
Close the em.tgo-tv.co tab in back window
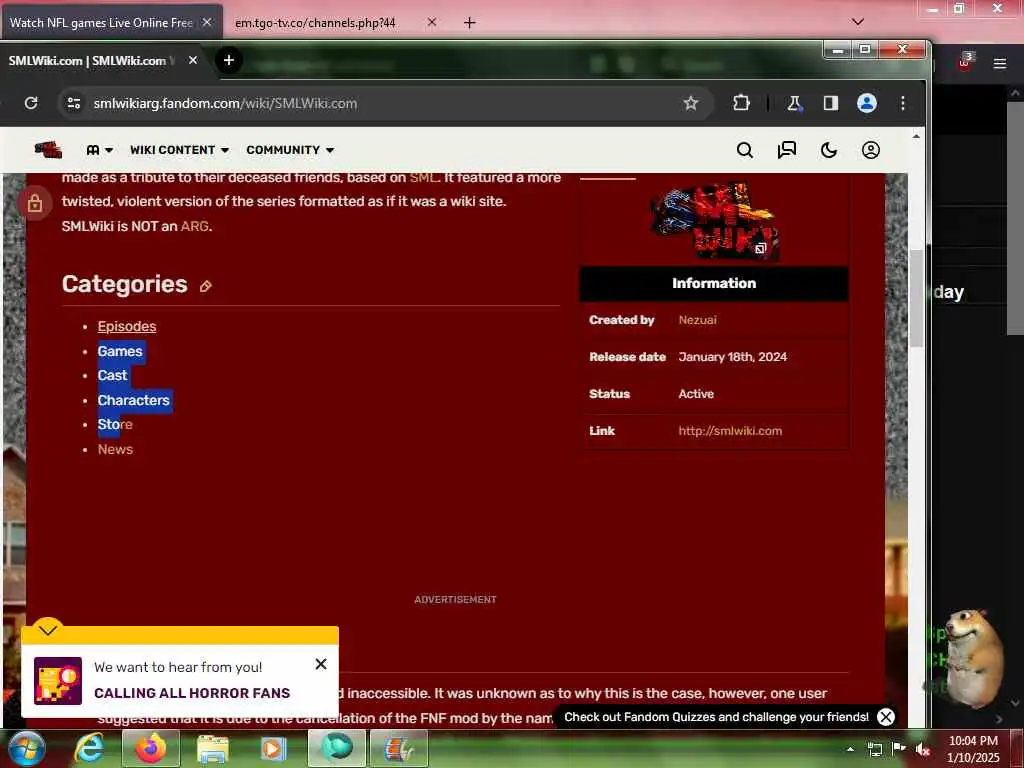[432, 22]
